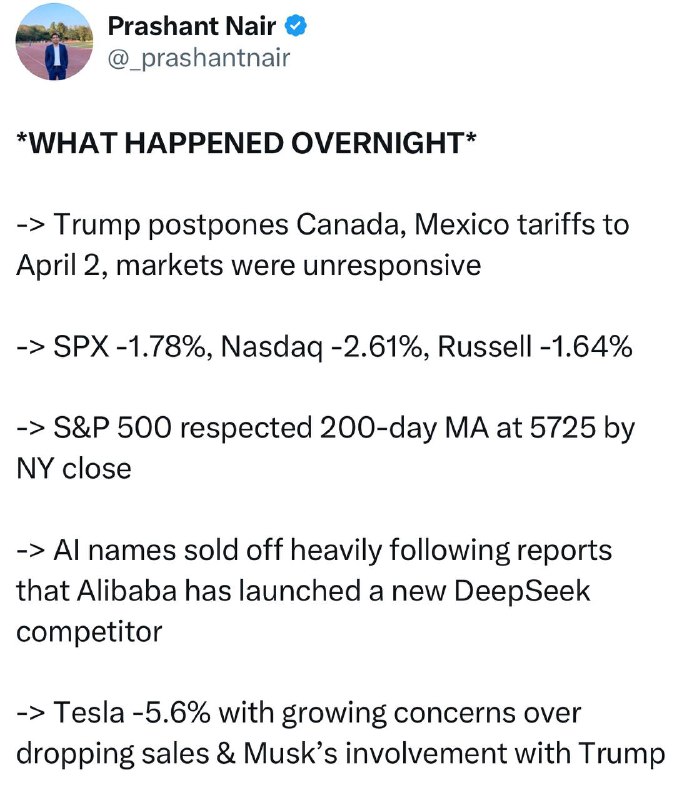This screenshot has height=800, width=687.
Task: Select the Russell -1.64% figure
Action: point(535,347)
